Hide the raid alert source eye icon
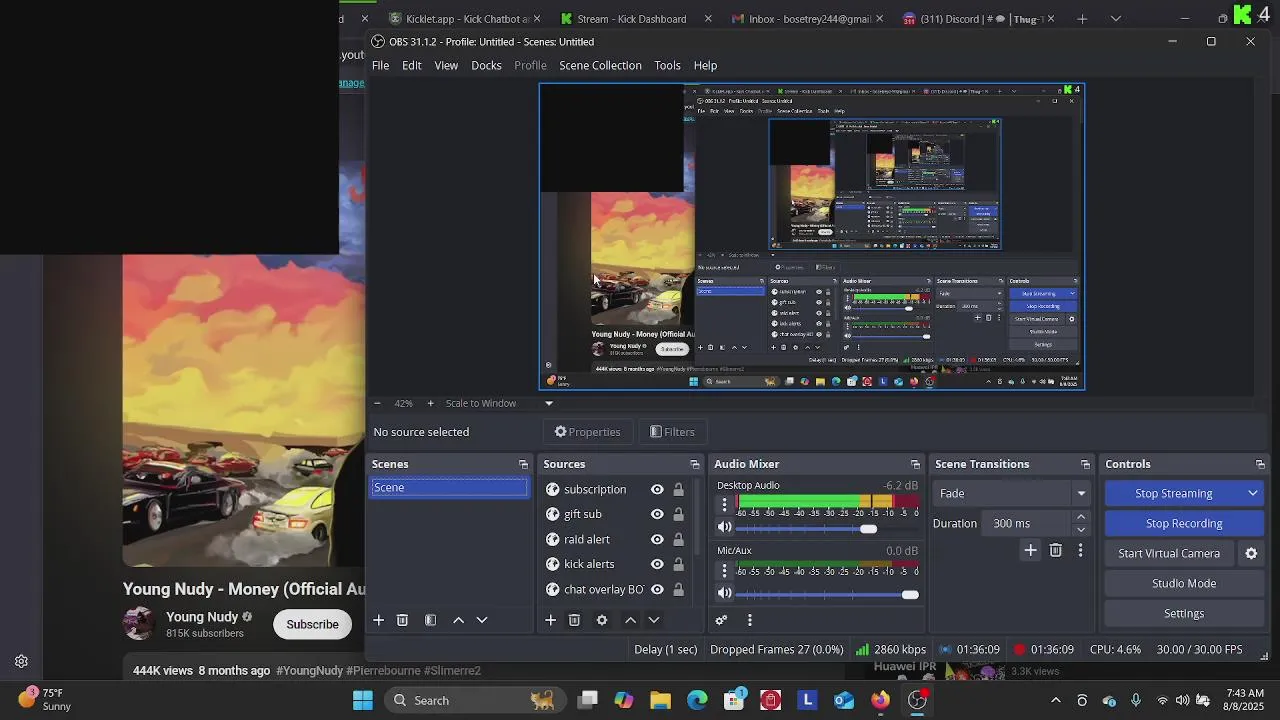Screen dimensions: 1280x720 (x=657, y=539)
